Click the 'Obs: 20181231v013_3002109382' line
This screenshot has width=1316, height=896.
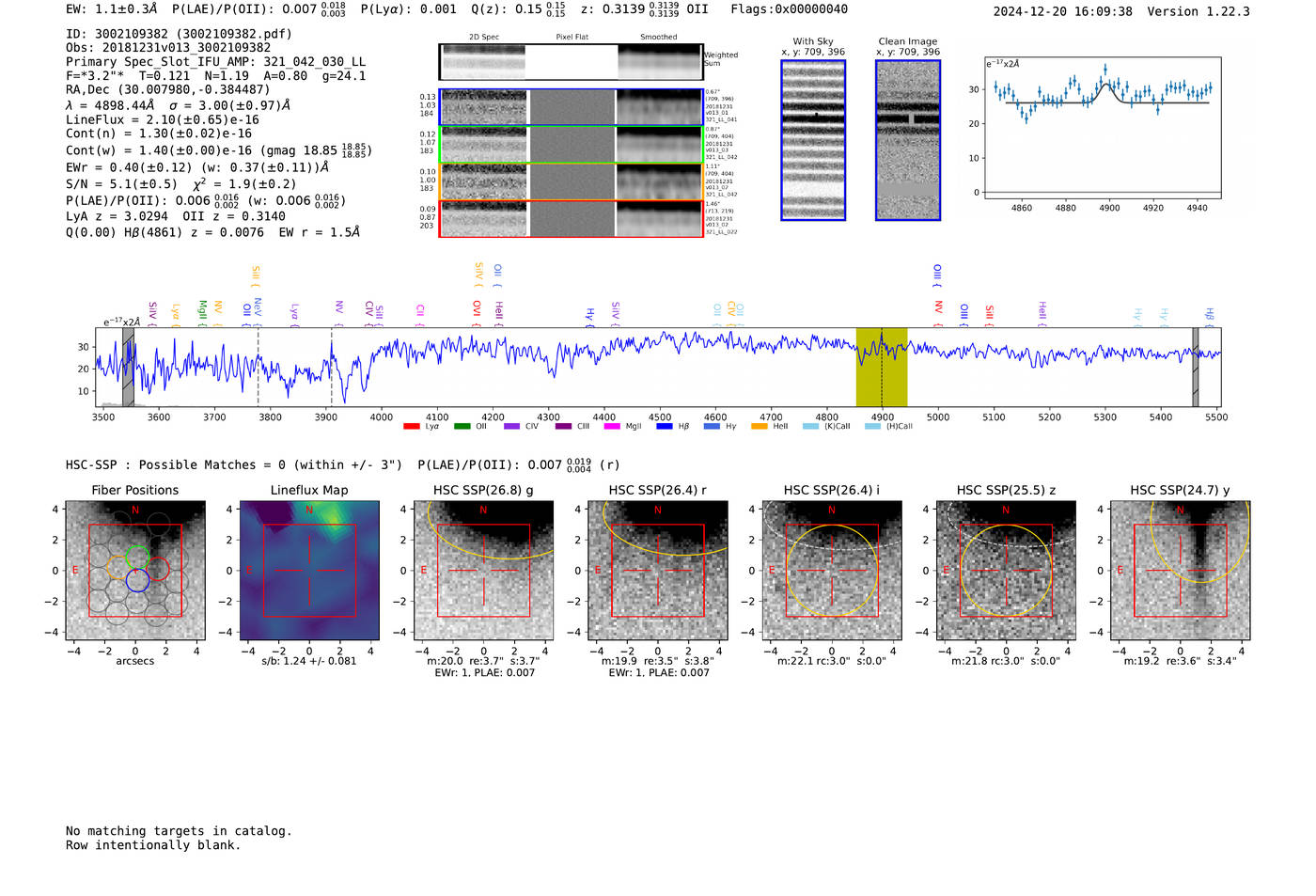pyautogui.click(x=168, y=48)
